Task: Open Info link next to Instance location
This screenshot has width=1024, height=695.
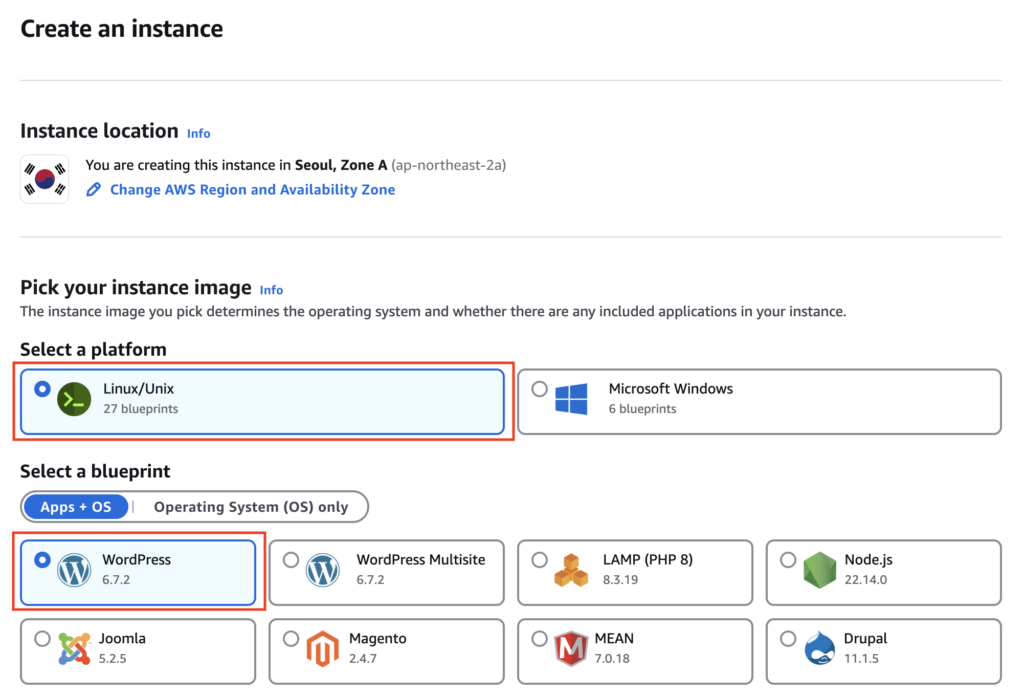Action: tap(199, 133)
